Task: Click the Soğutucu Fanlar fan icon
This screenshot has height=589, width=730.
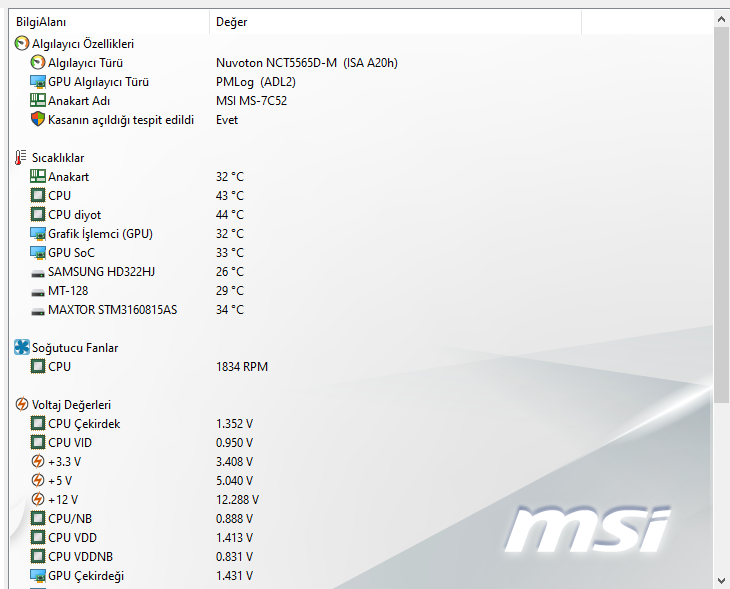Action: coord(21,347)
